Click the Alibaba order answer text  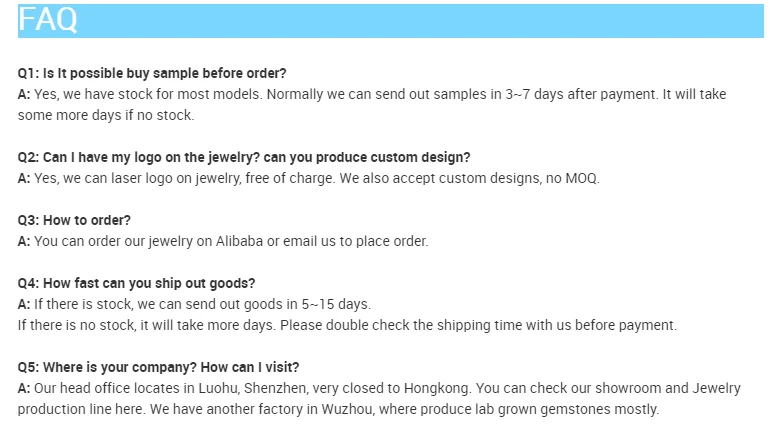pyautogui.click(x=223, y=241)
